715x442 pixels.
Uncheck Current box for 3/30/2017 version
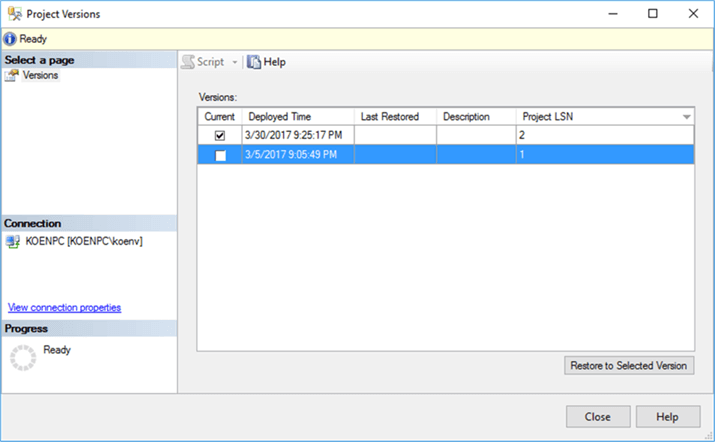(220, 135)
